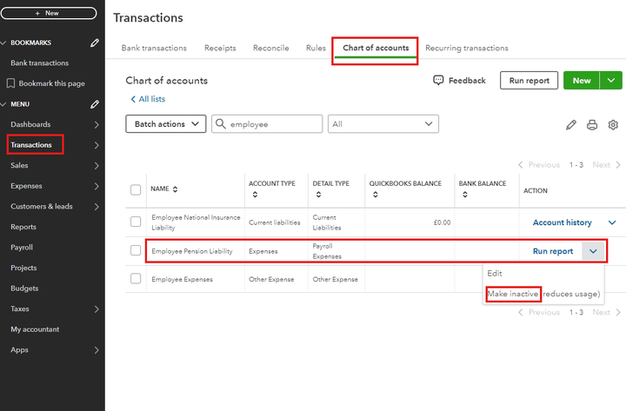This screenshot has width=626, height=411.
Task: Open Account history for National Insurance Liability
Action: click(561, 223)
